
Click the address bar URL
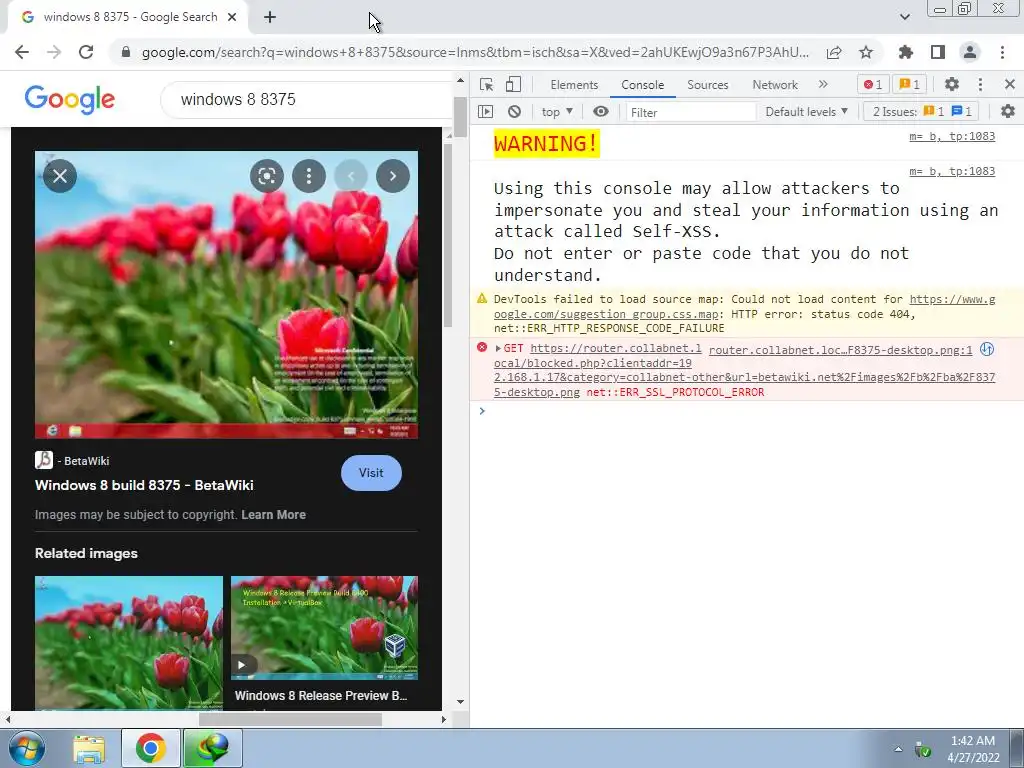click(x=475, y=52)
